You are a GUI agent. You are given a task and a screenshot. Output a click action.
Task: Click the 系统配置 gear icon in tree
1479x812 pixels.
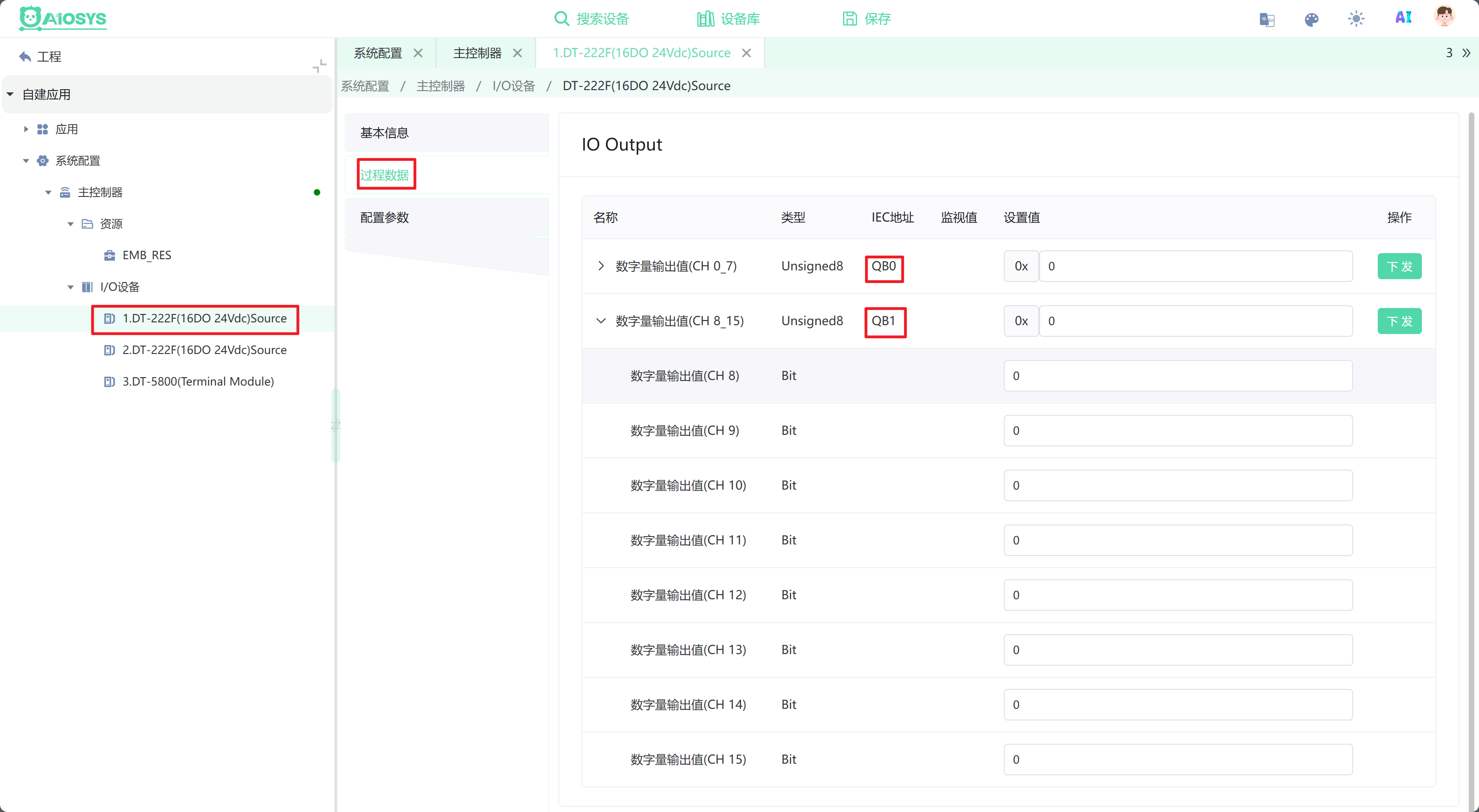tap(42, 161)
